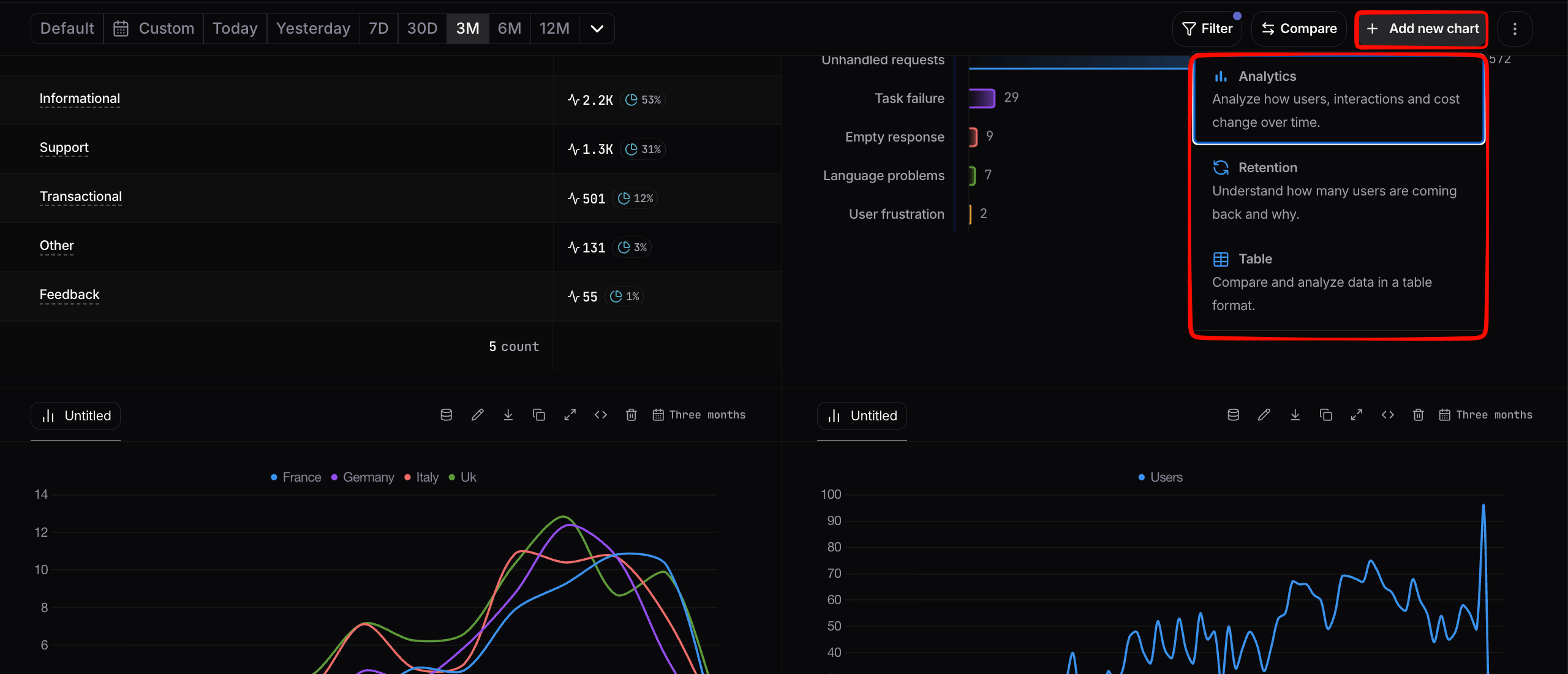Image resolution: width=1568 pixels, height=674 pixels.
Task: Download the left Untitled chart
Action: coord(508,415)
